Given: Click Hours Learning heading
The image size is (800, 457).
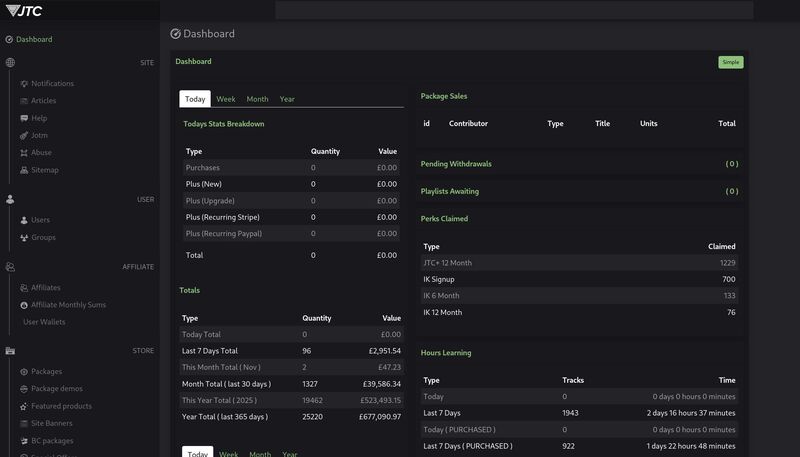Looking at the screenshot, I should [446, 352].
